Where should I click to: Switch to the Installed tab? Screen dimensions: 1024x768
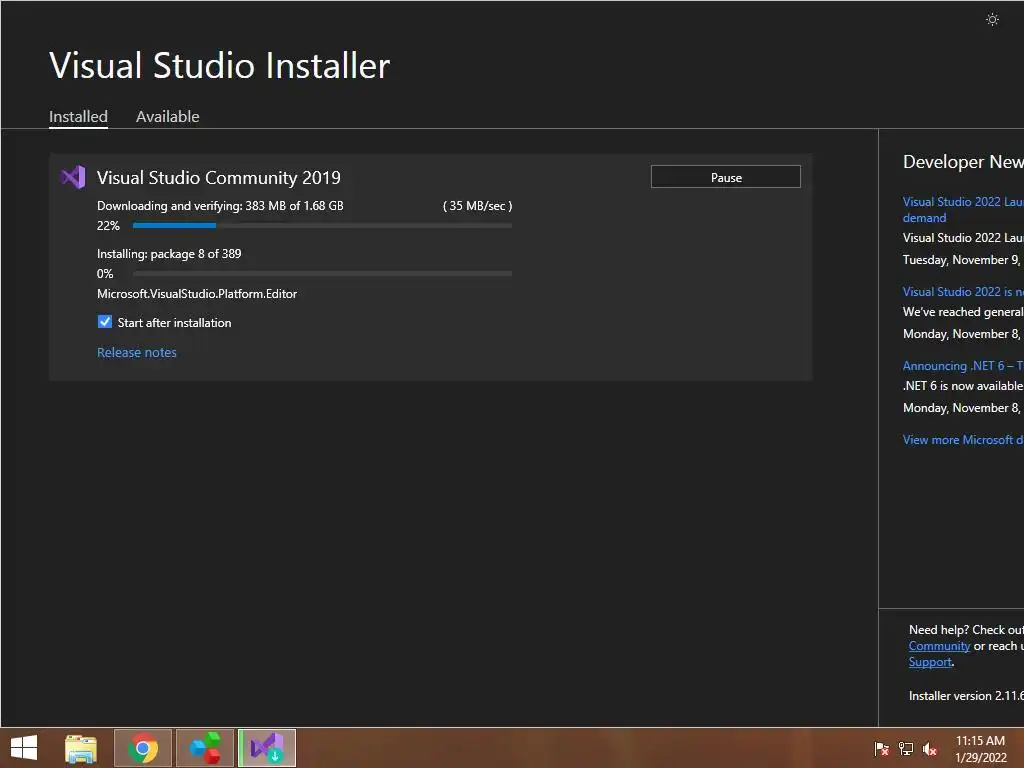(x=78, y=117)
